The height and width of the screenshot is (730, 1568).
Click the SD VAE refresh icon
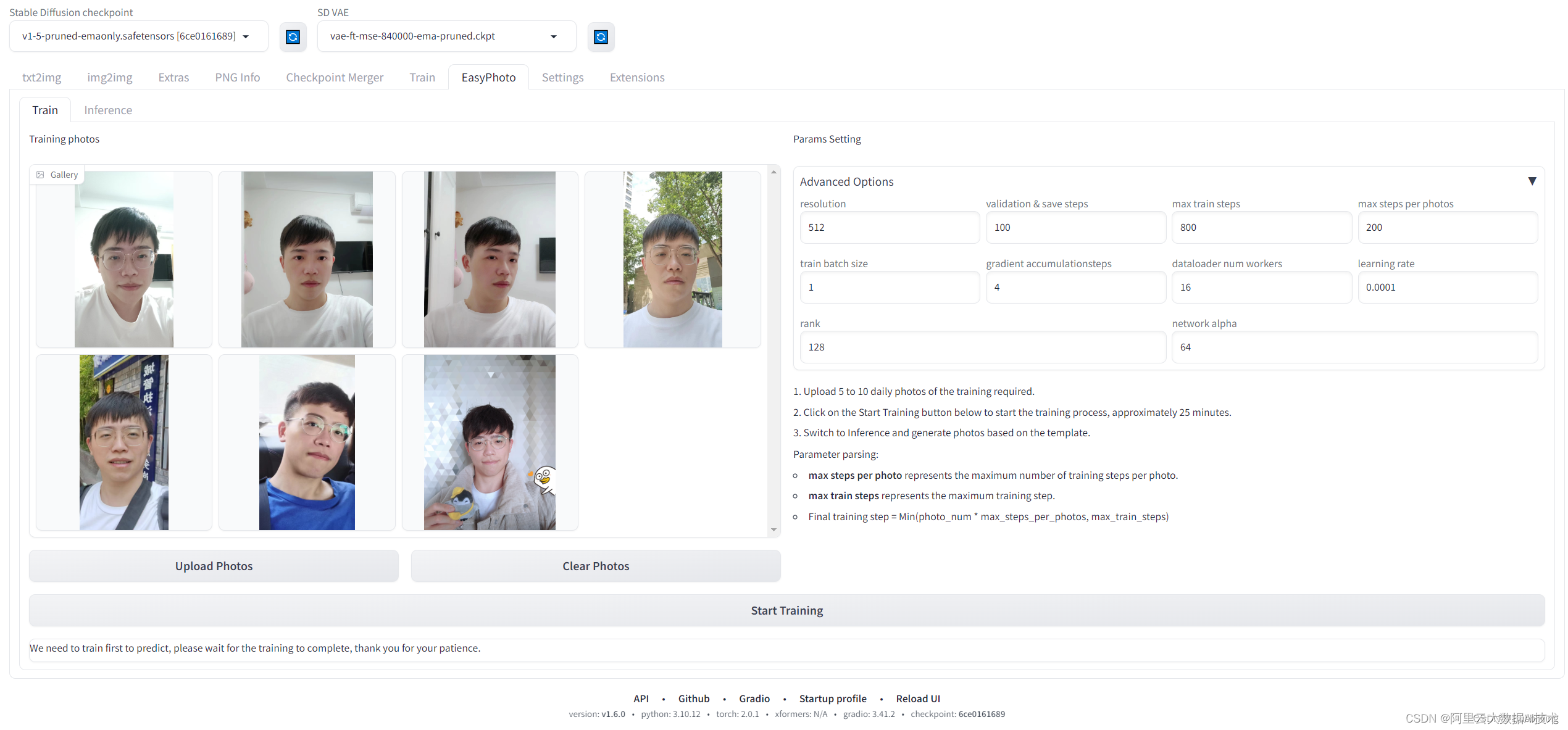point(601,37)
